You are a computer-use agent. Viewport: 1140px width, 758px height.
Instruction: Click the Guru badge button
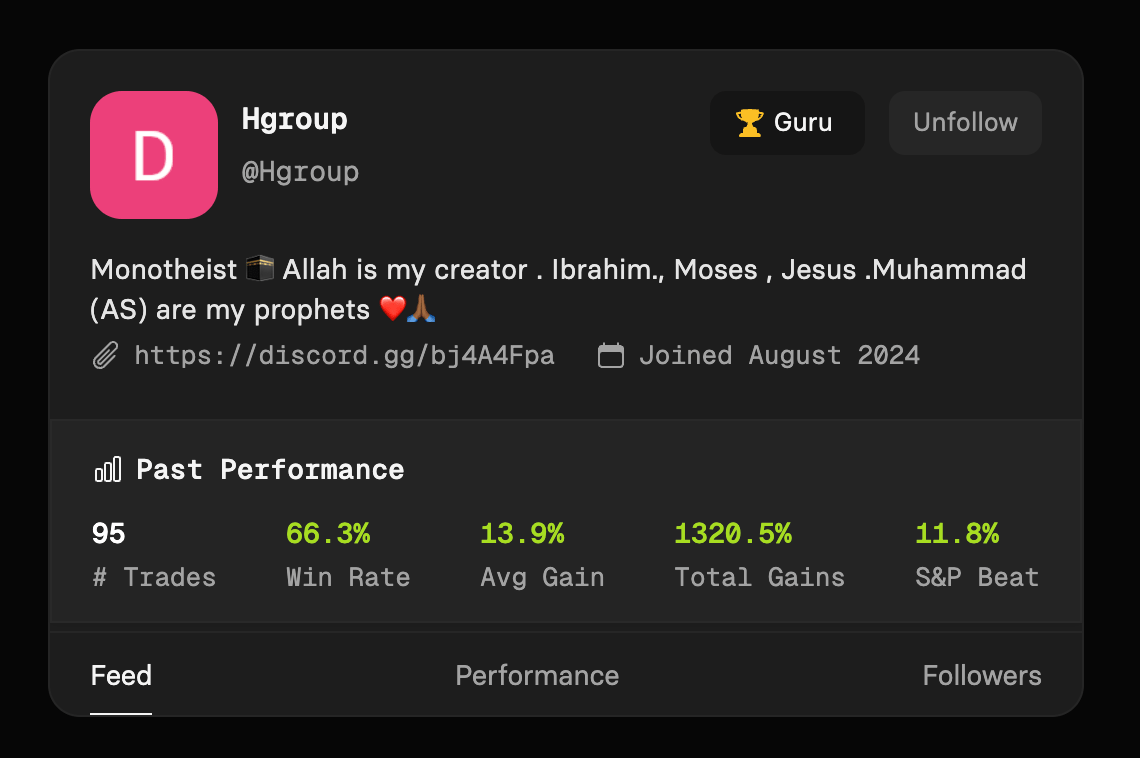(787, 123)
